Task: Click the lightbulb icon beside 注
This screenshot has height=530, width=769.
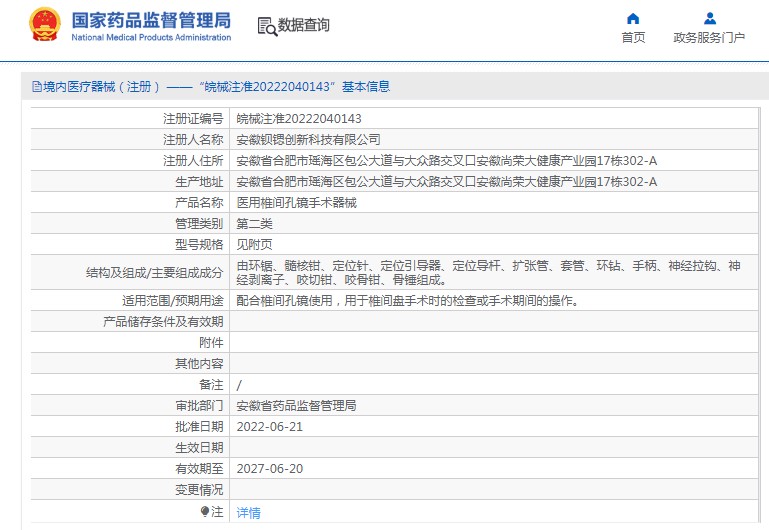Action: [206, 512]
